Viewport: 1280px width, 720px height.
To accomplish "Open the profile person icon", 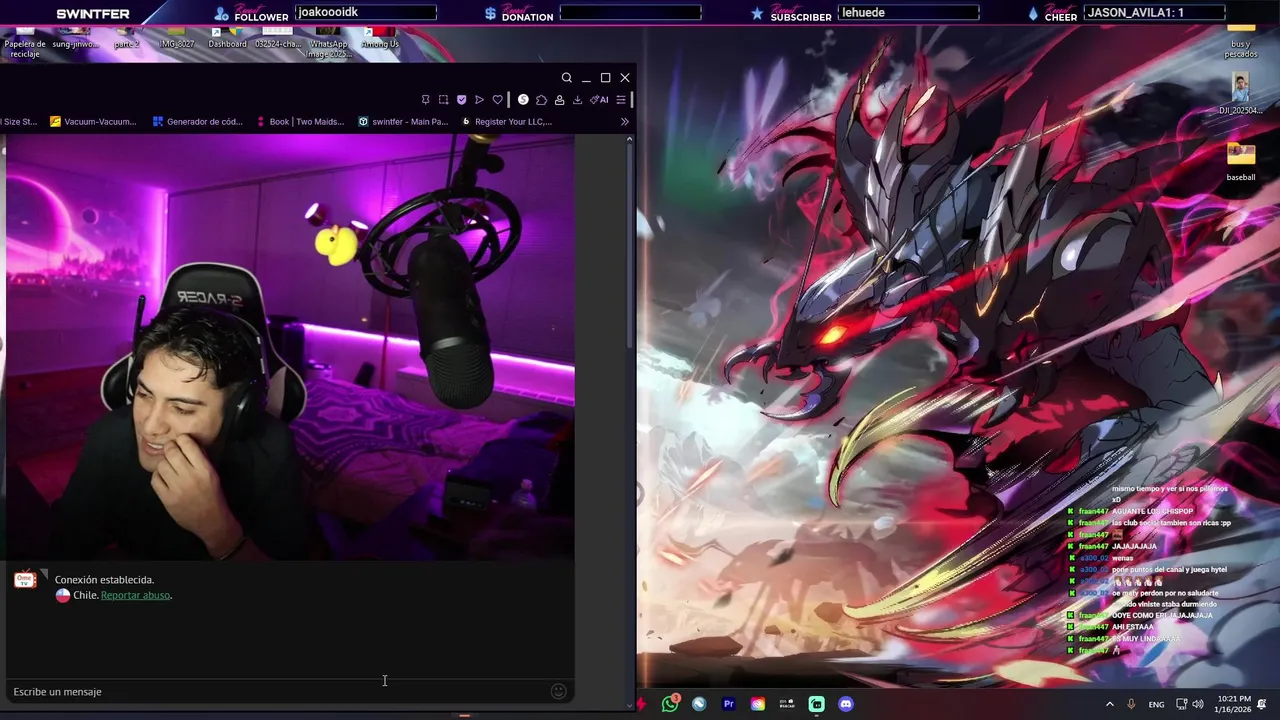I will [x=559, y=100].
